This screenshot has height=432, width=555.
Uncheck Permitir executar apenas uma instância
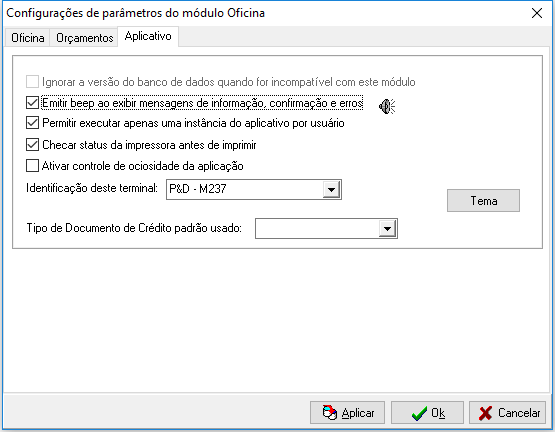(32, 123)
